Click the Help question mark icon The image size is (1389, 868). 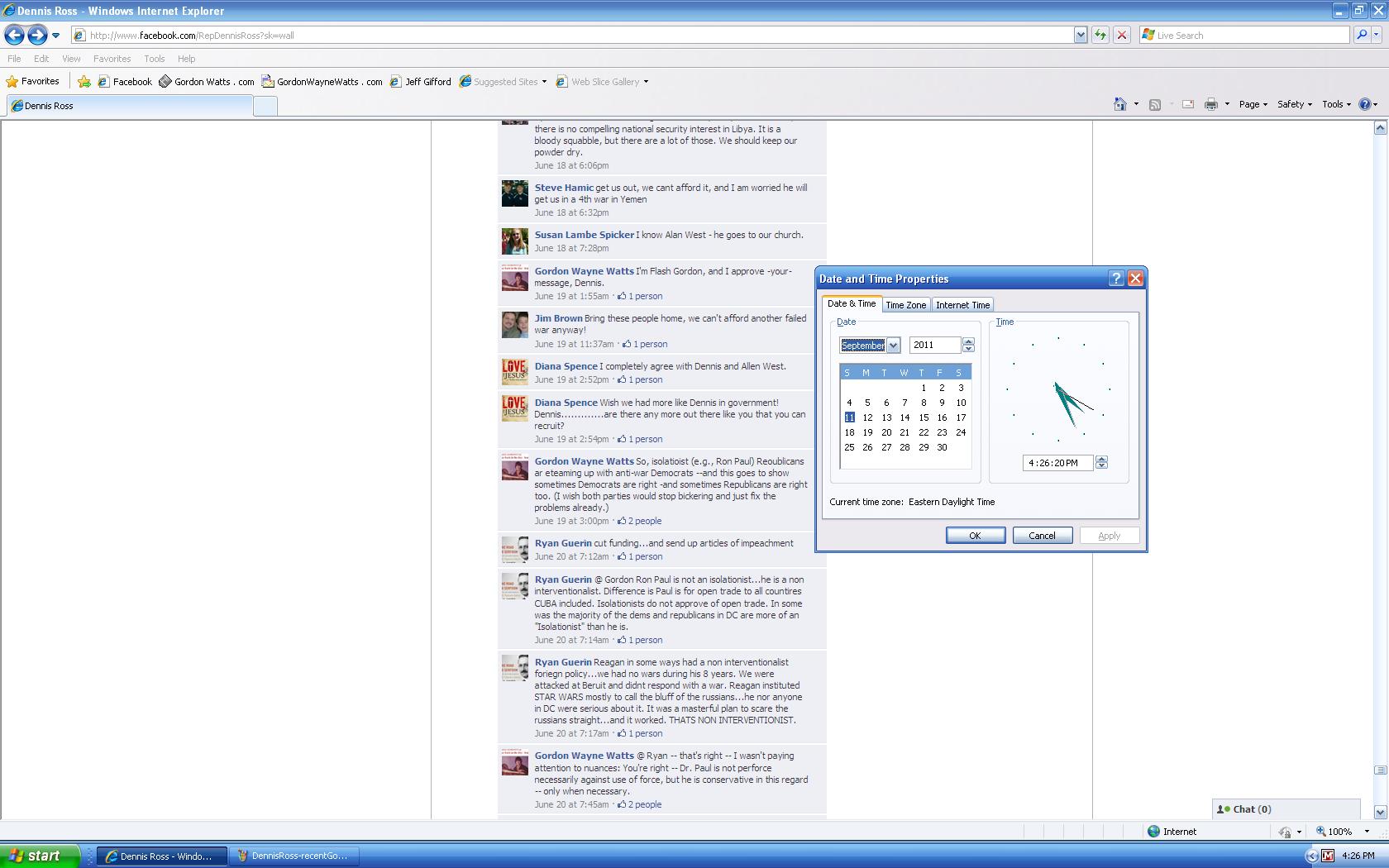(1365, 104)
